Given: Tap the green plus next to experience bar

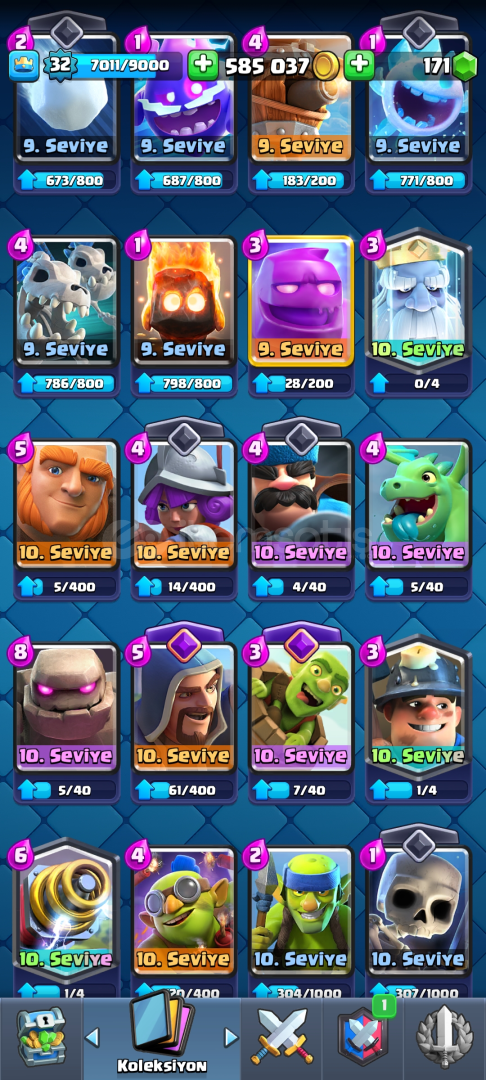Looking at the screenshot, I should [203, 65].
